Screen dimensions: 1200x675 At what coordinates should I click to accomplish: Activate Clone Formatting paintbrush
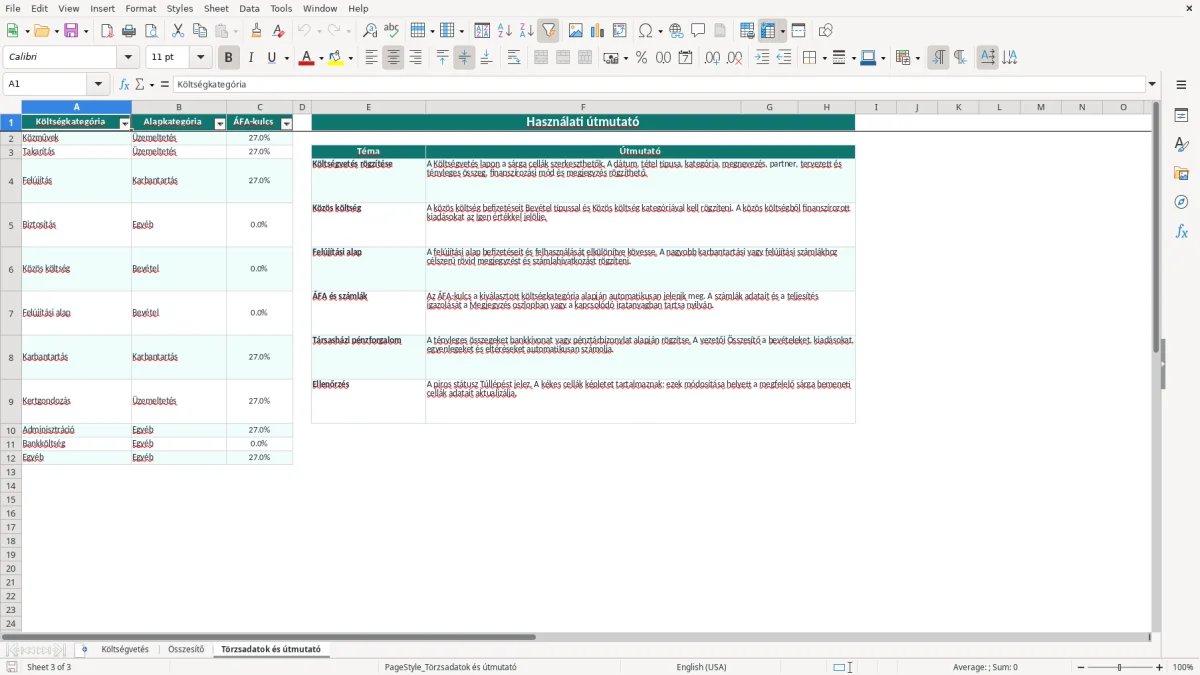pos(257,31)
